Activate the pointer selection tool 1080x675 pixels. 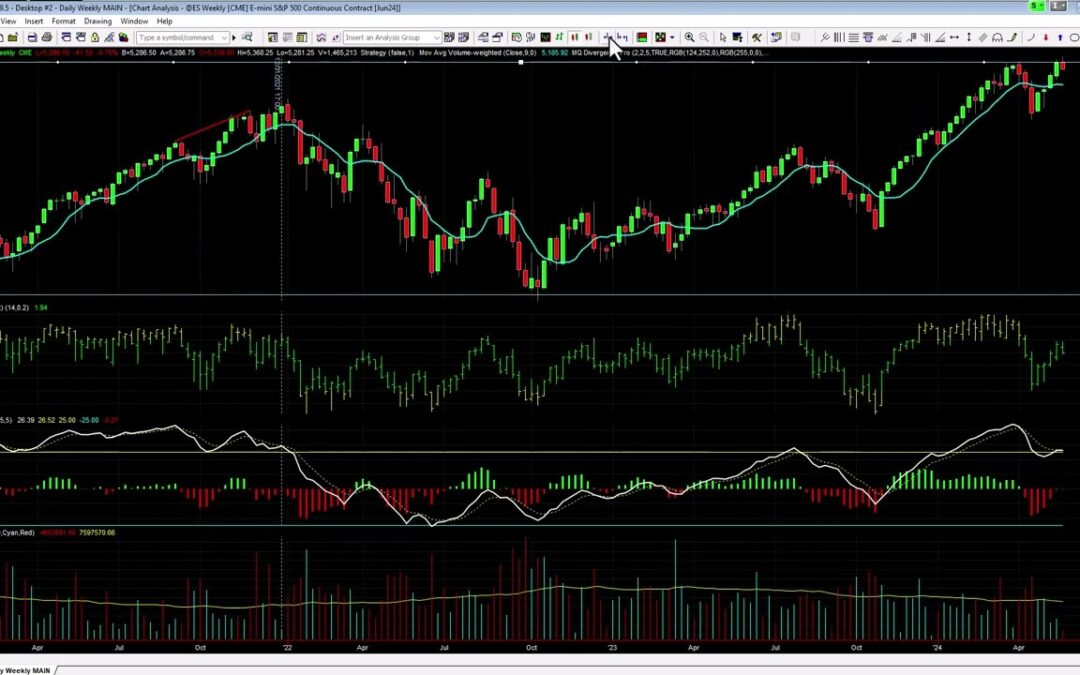pos(722,37)
